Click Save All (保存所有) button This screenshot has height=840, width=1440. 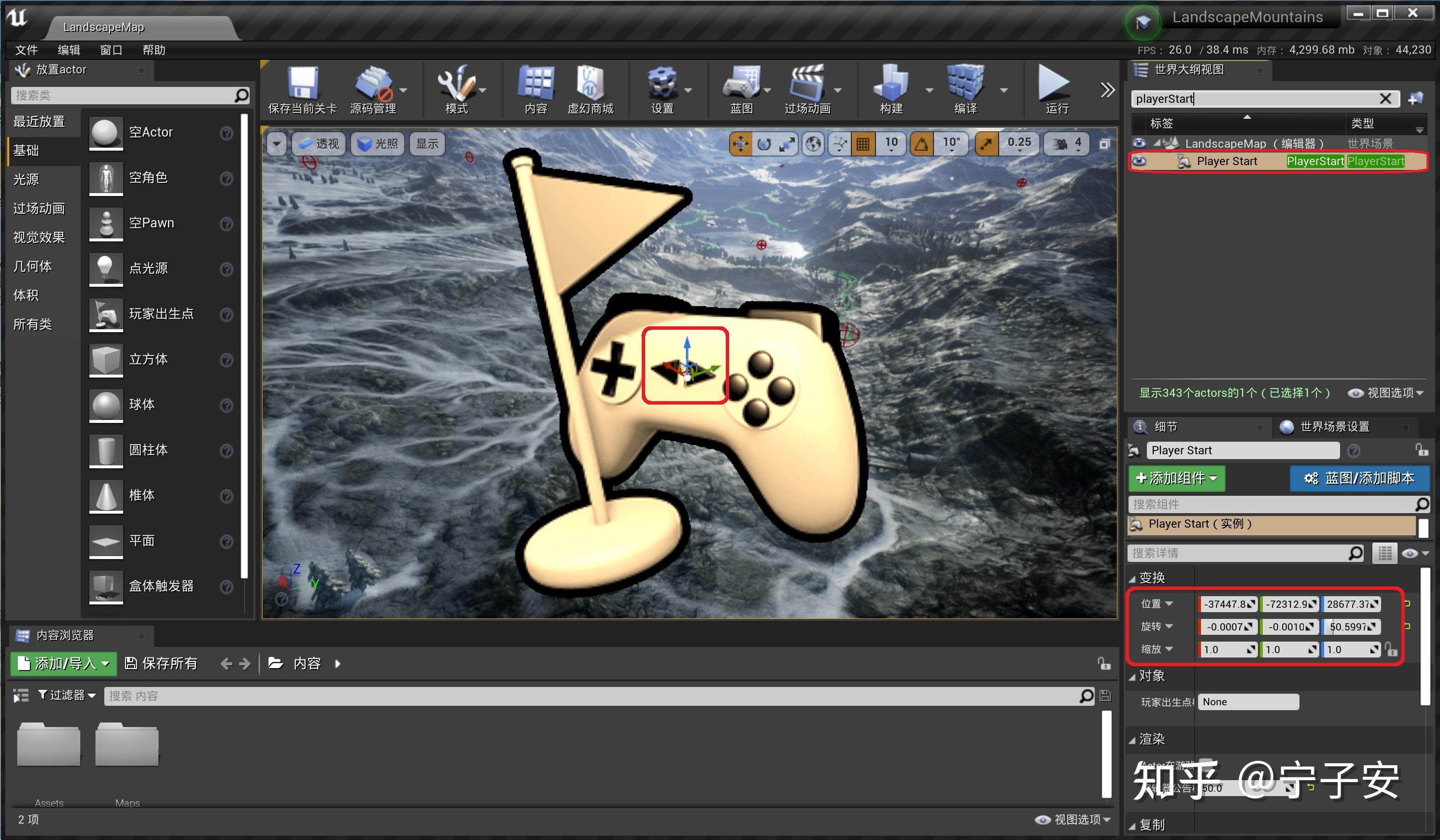(x=161, y=663)
